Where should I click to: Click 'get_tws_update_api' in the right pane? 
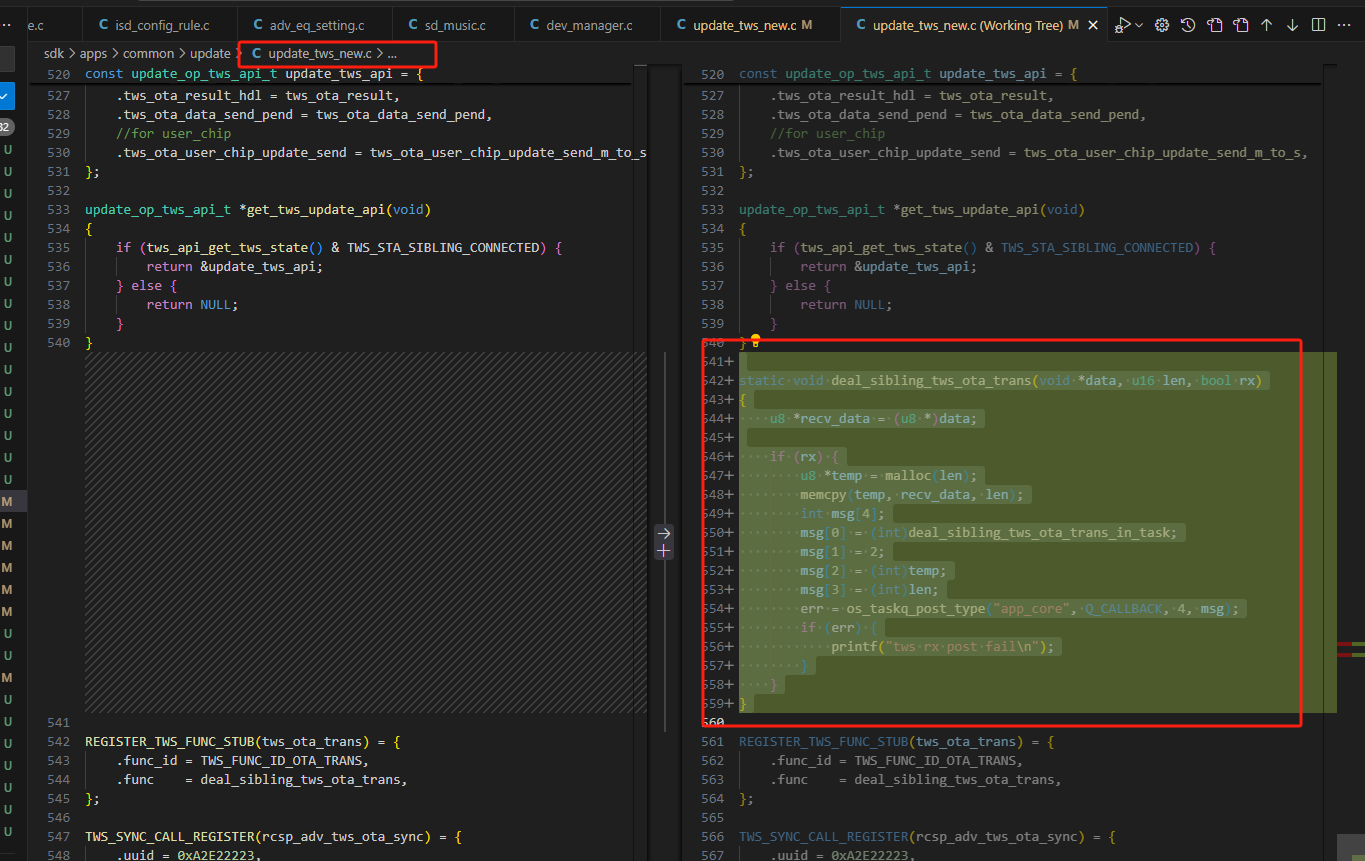pyautogui.click(x=970, y=210)
